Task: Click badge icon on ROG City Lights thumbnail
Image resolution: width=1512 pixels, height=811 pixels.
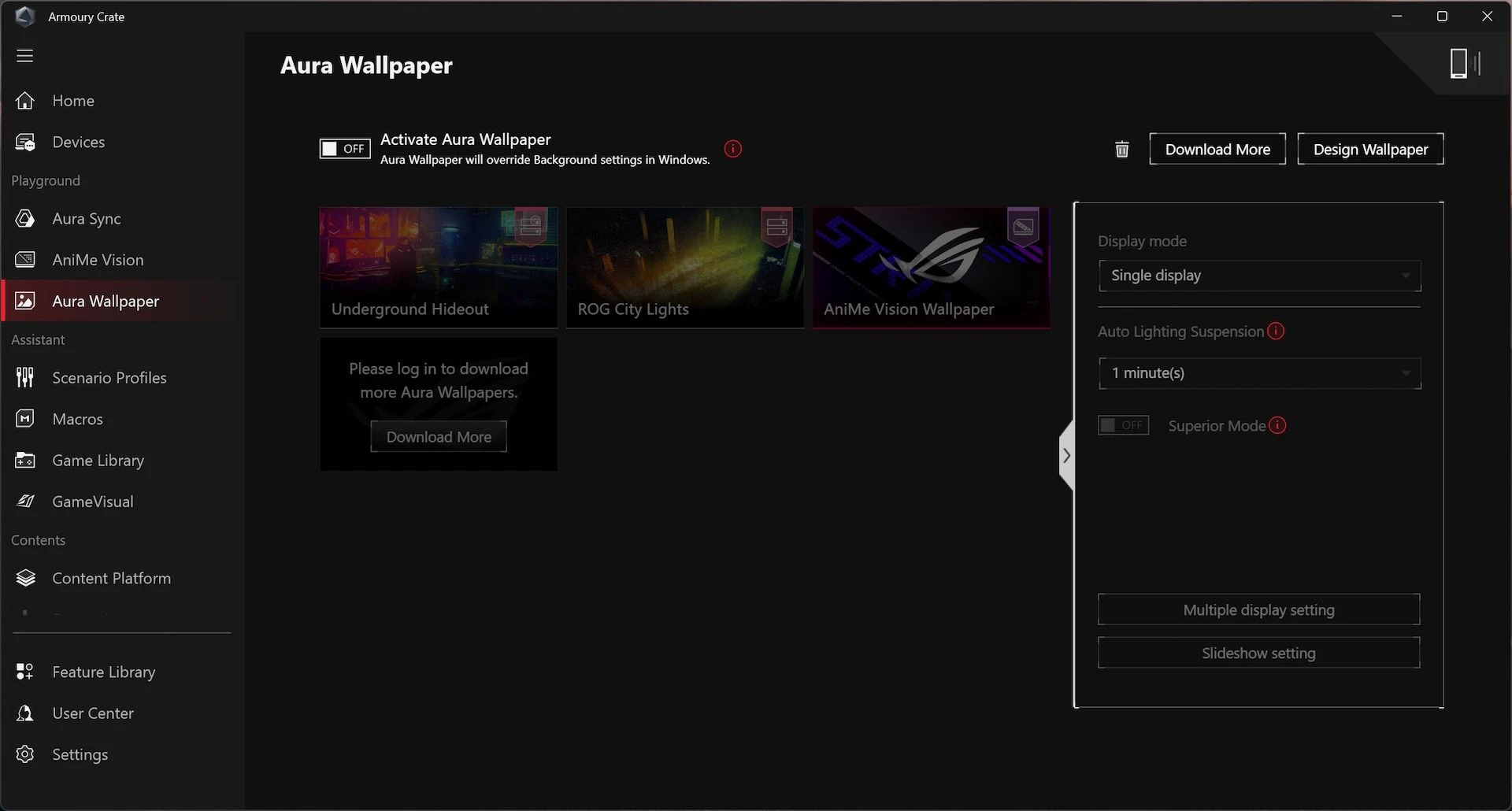Action: pyautogui.click(x=777, y=227)
